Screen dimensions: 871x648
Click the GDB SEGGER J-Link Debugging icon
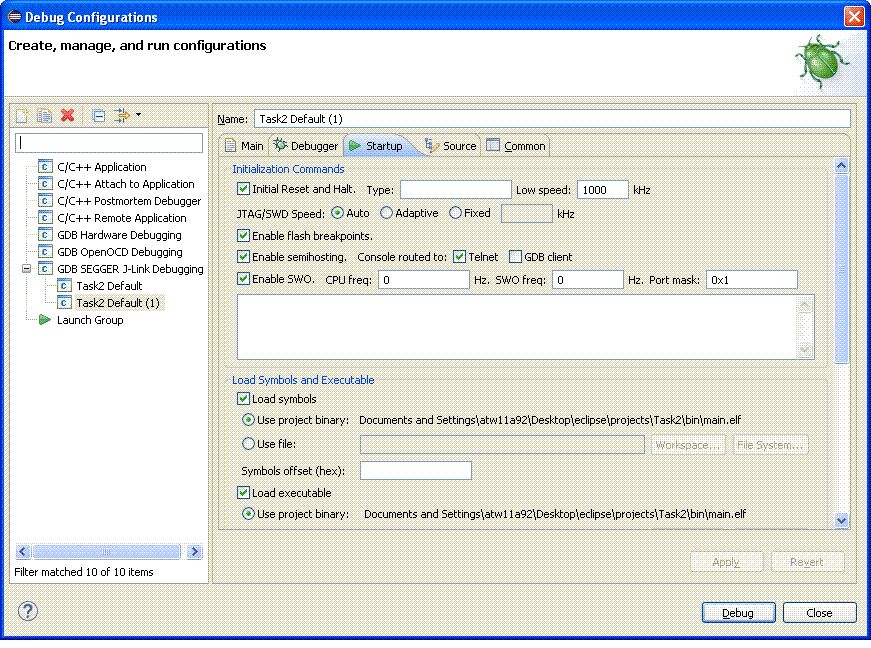pyautogui.click(x=45, y=269)
